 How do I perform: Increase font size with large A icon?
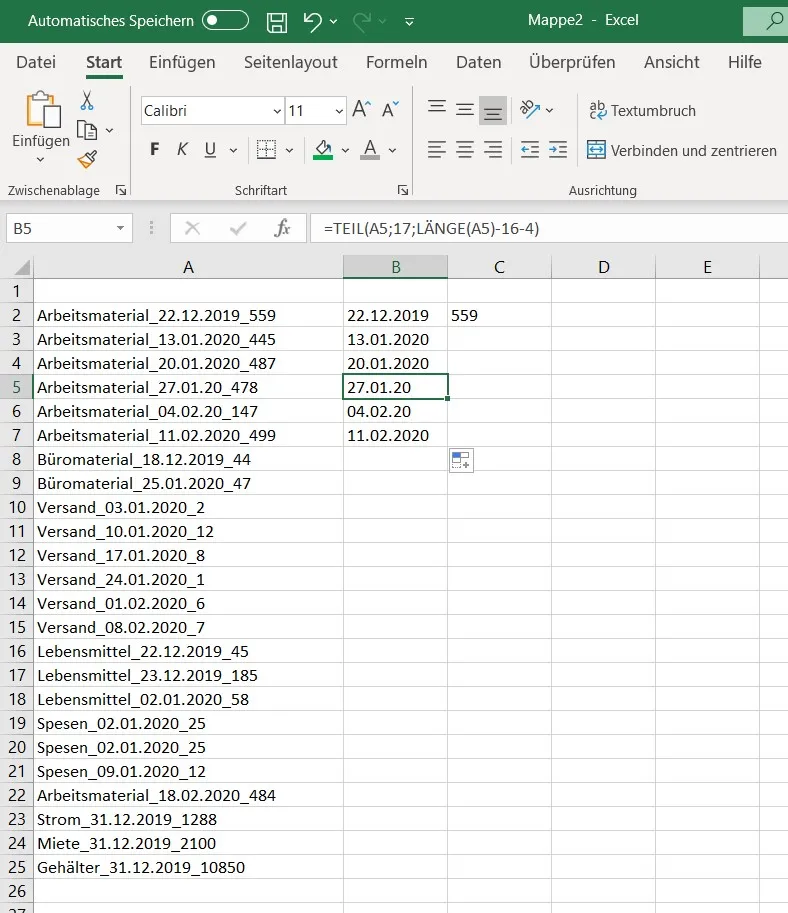pos(361,110)
